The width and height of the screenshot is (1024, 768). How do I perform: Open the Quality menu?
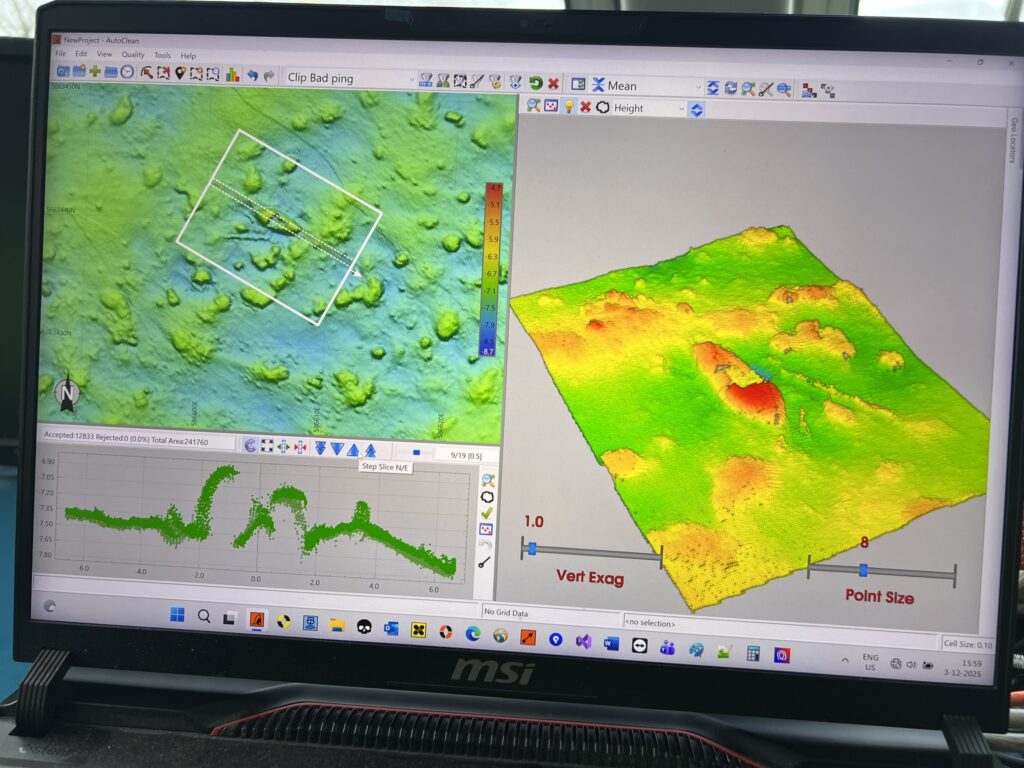tap(133, 55)
